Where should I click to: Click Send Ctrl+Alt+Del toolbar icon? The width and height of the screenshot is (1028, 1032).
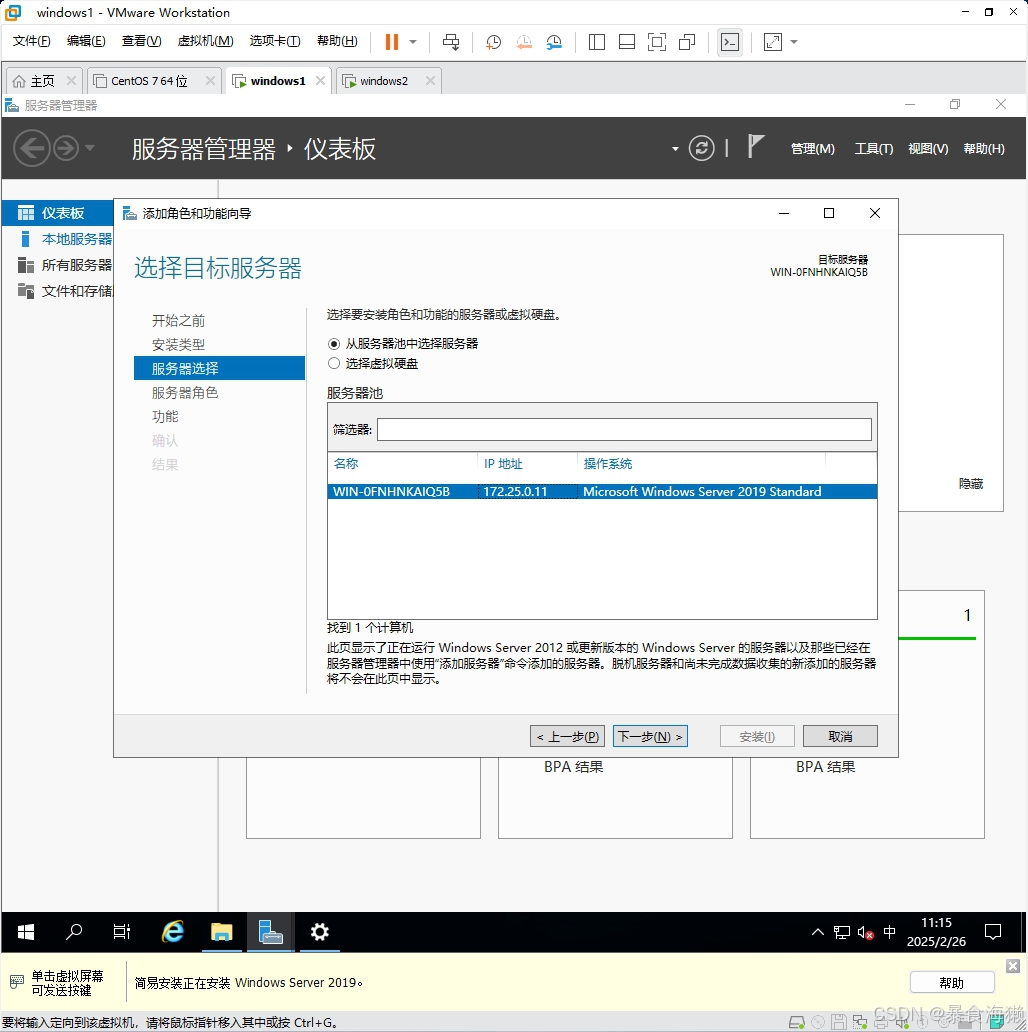[x=451, y=41]
